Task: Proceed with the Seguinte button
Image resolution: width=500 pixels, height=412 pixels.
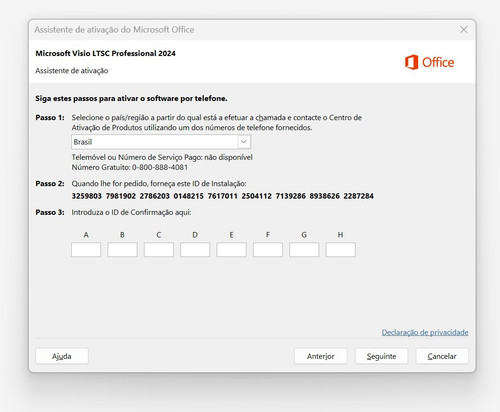Action: click(x=381, y=356)
